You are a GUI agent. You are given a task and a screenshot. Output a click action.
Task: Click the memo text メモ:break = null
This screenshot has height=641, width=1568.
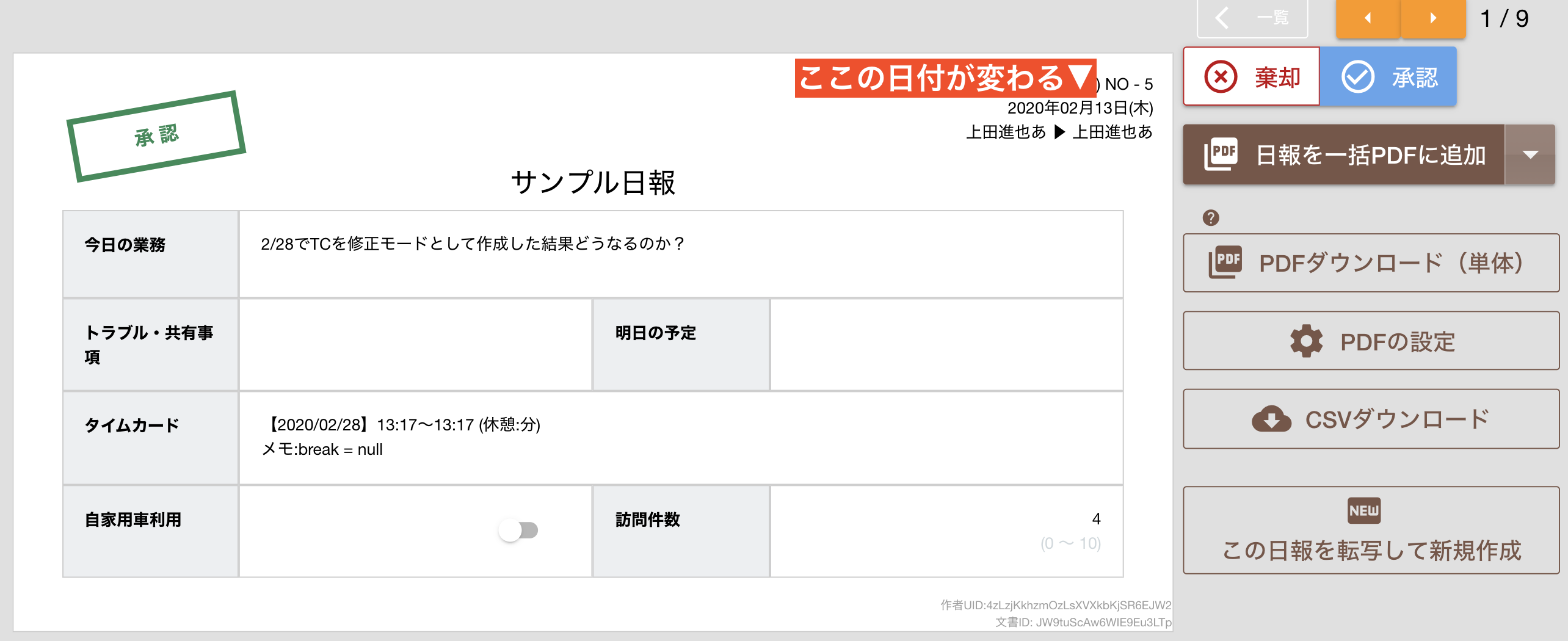322,449
